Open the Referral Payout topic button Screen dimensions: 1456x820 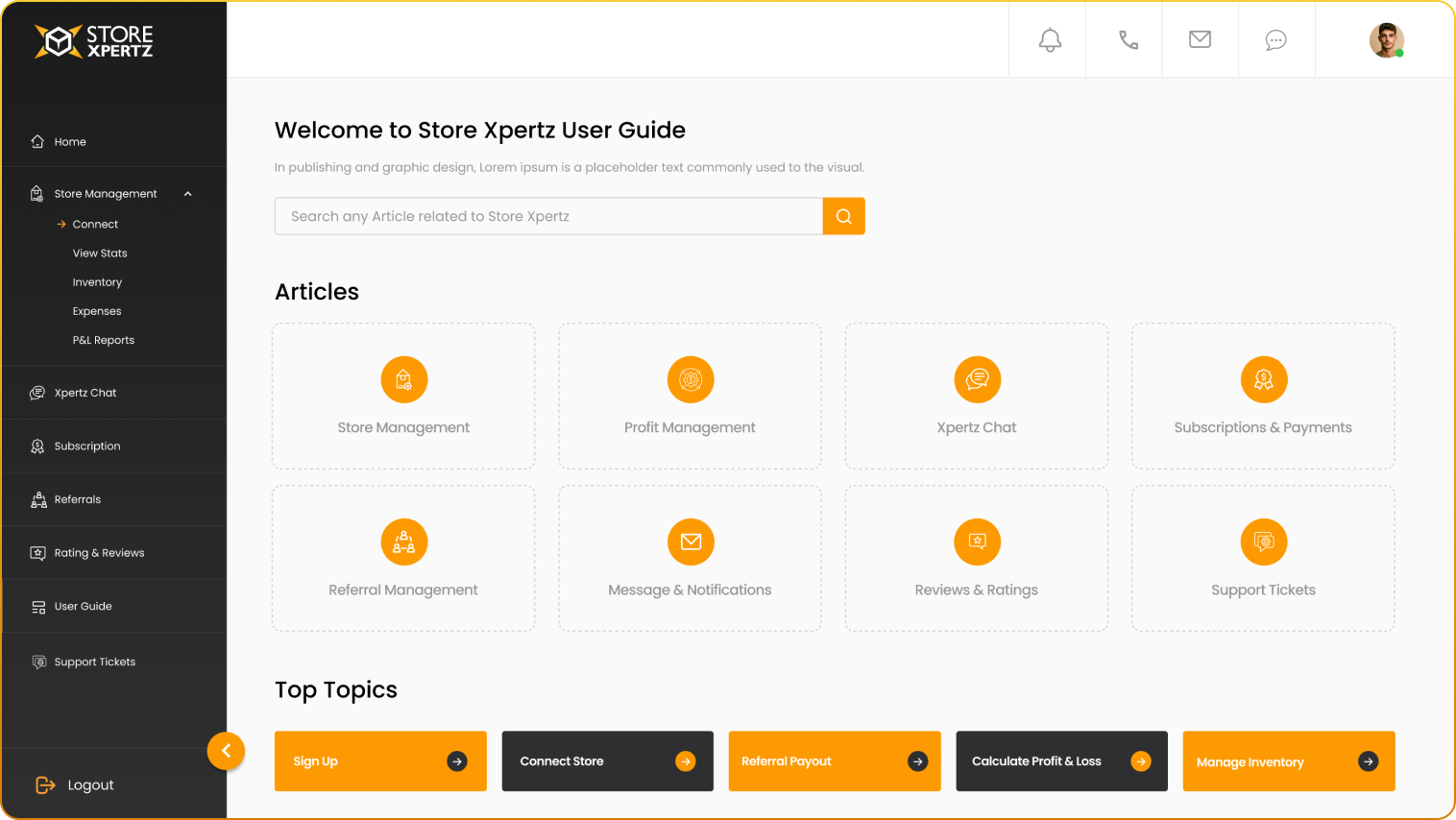tap(835, 761)
